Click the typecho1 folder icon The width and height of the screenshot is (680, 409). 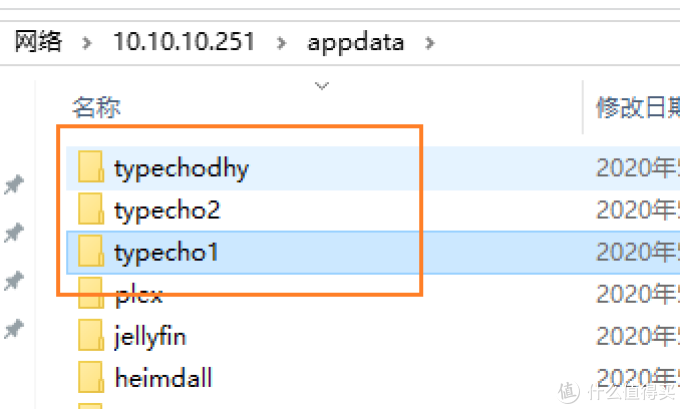click(91, 251)
